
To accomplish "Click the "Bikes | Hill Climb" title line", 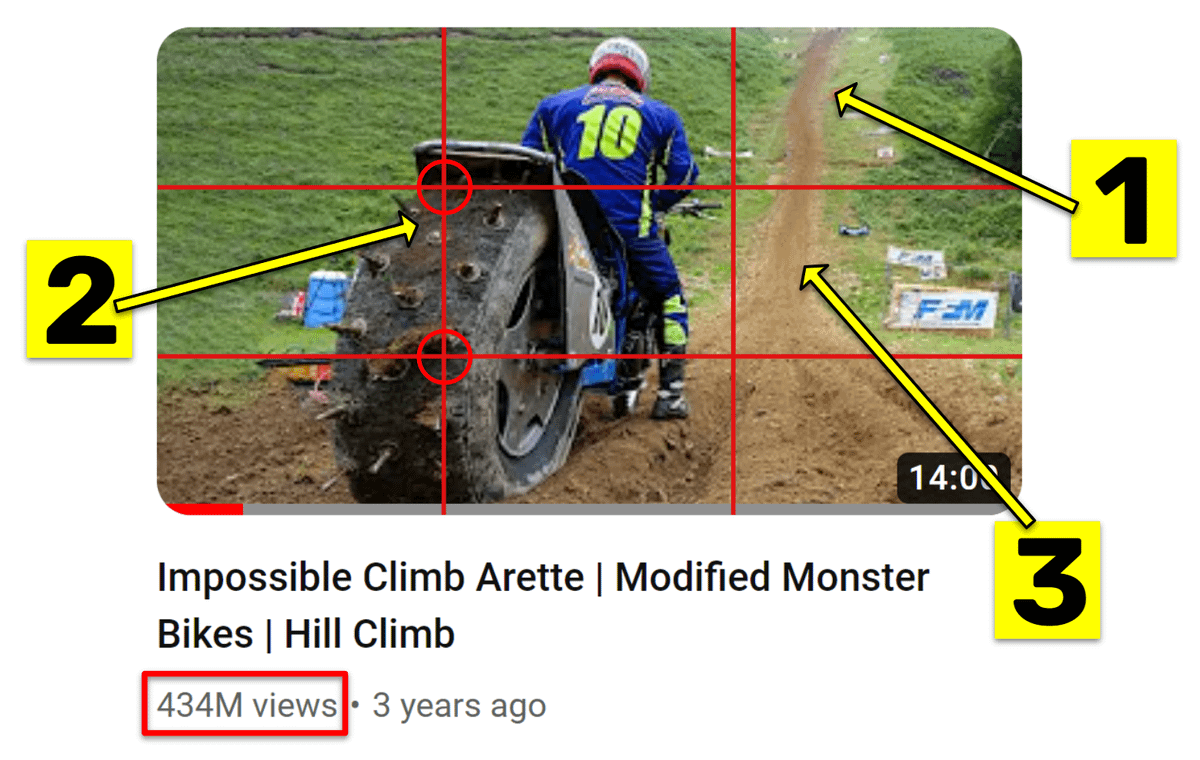I will click(306, 633).
